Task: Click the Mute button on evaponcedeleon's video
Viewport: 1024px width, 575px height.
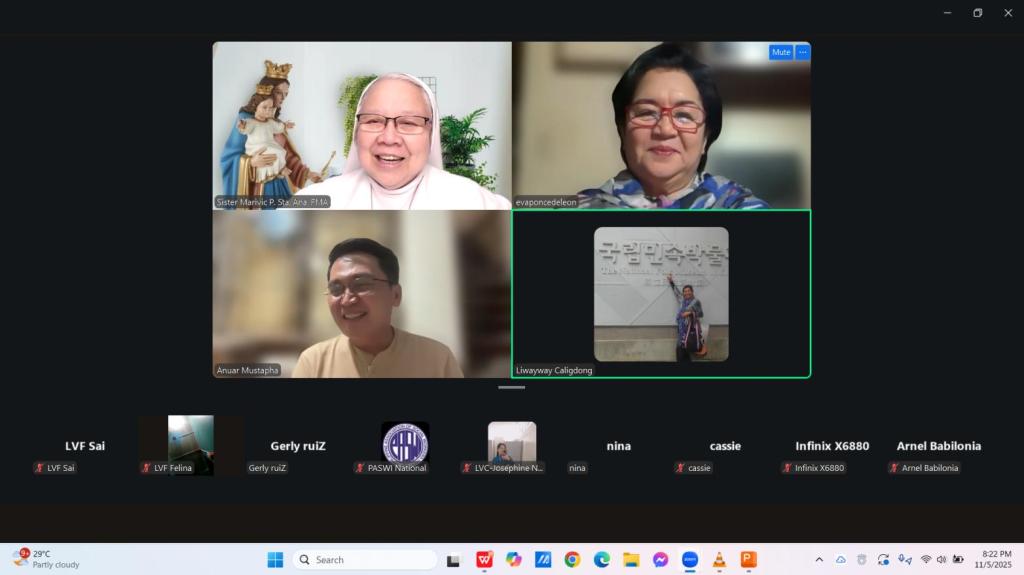Action: [x=780, y=52]
